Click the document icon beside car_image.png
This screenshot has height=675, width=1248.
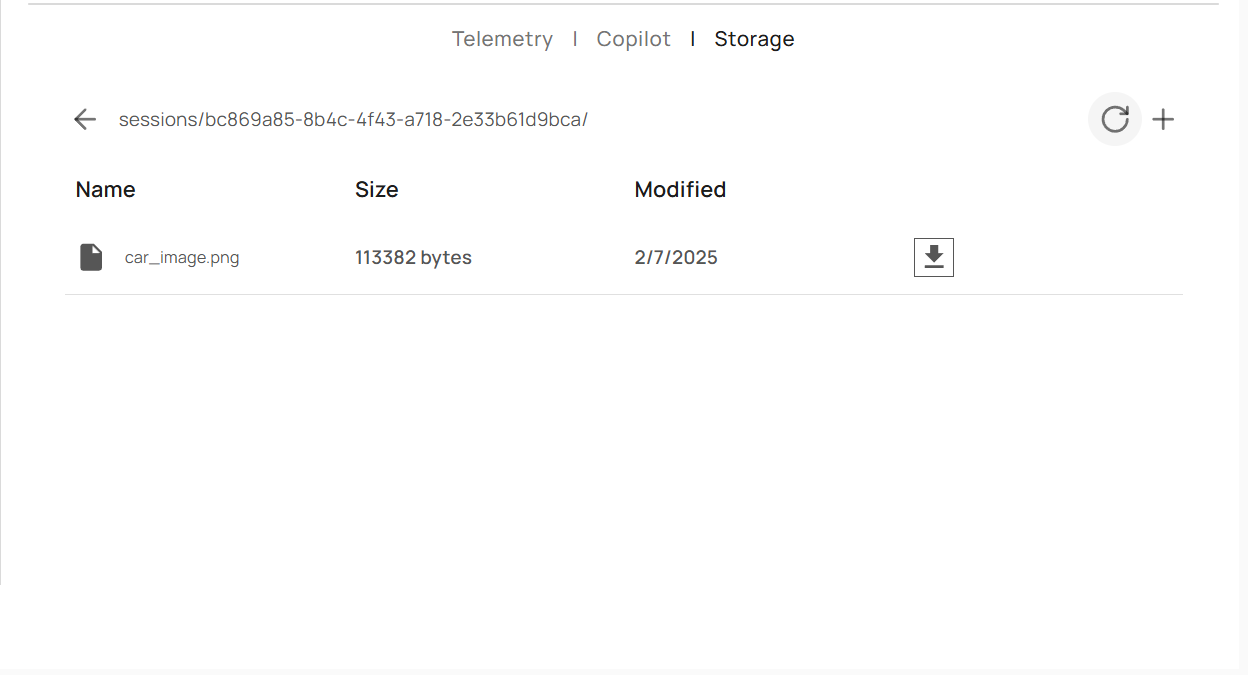coord(91,257)
